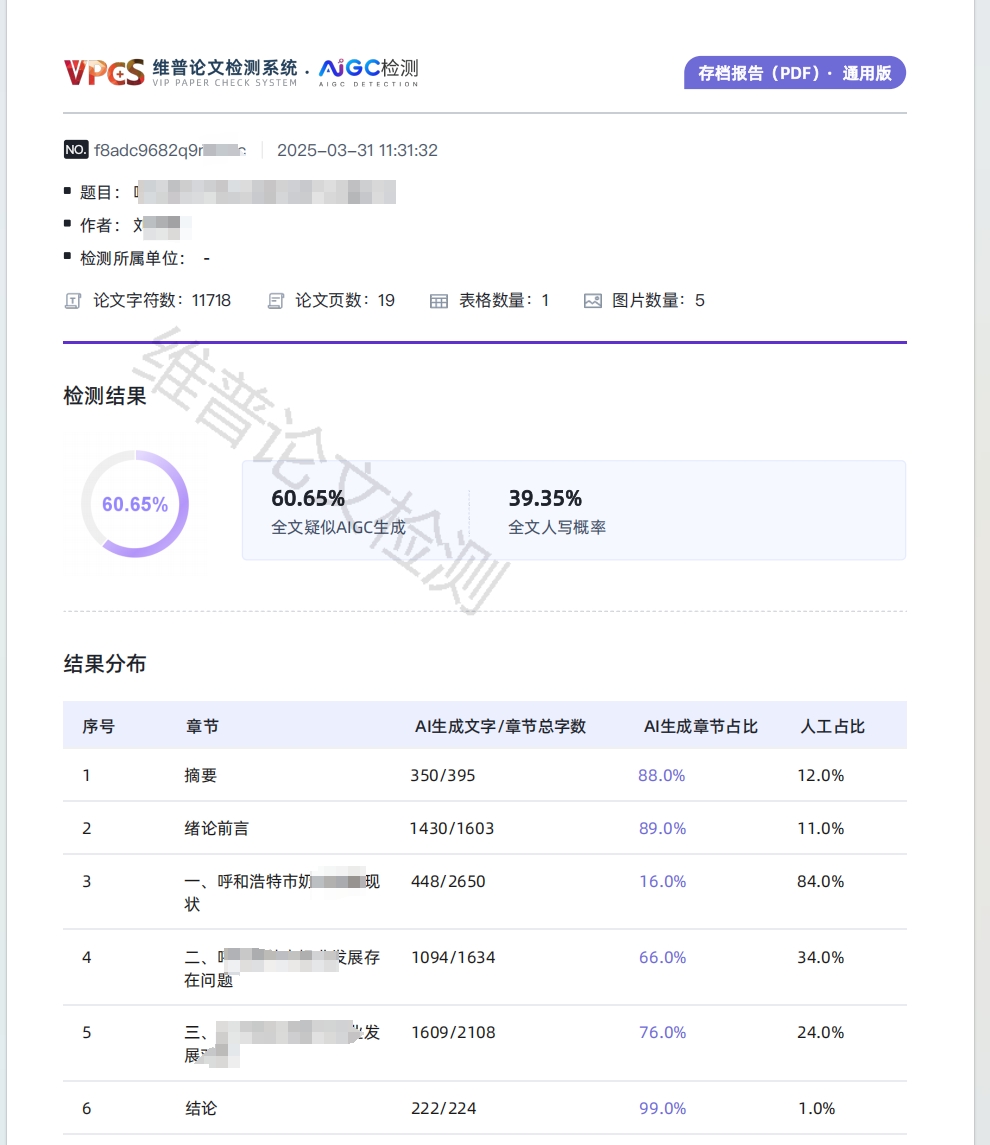Image resolution: width=990 pixels, height=1145 pixels.
Task: Toggle the 88.0% AI ratio for 摘要
Action: pyautogui.click(x=662, y=775)
